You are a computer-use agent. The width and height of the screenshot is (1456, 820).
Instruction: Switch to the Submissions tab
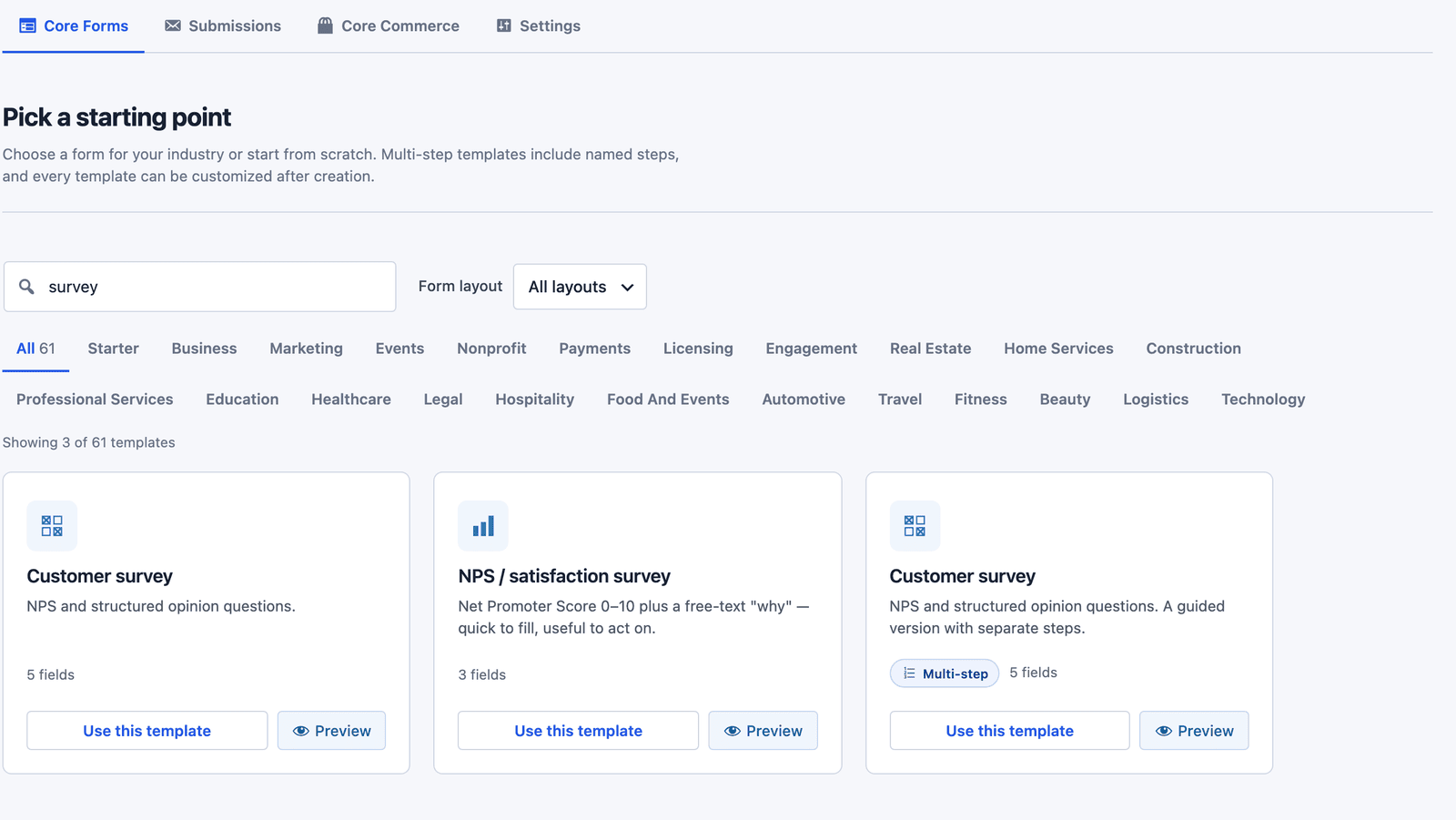(x=223, y=26)
